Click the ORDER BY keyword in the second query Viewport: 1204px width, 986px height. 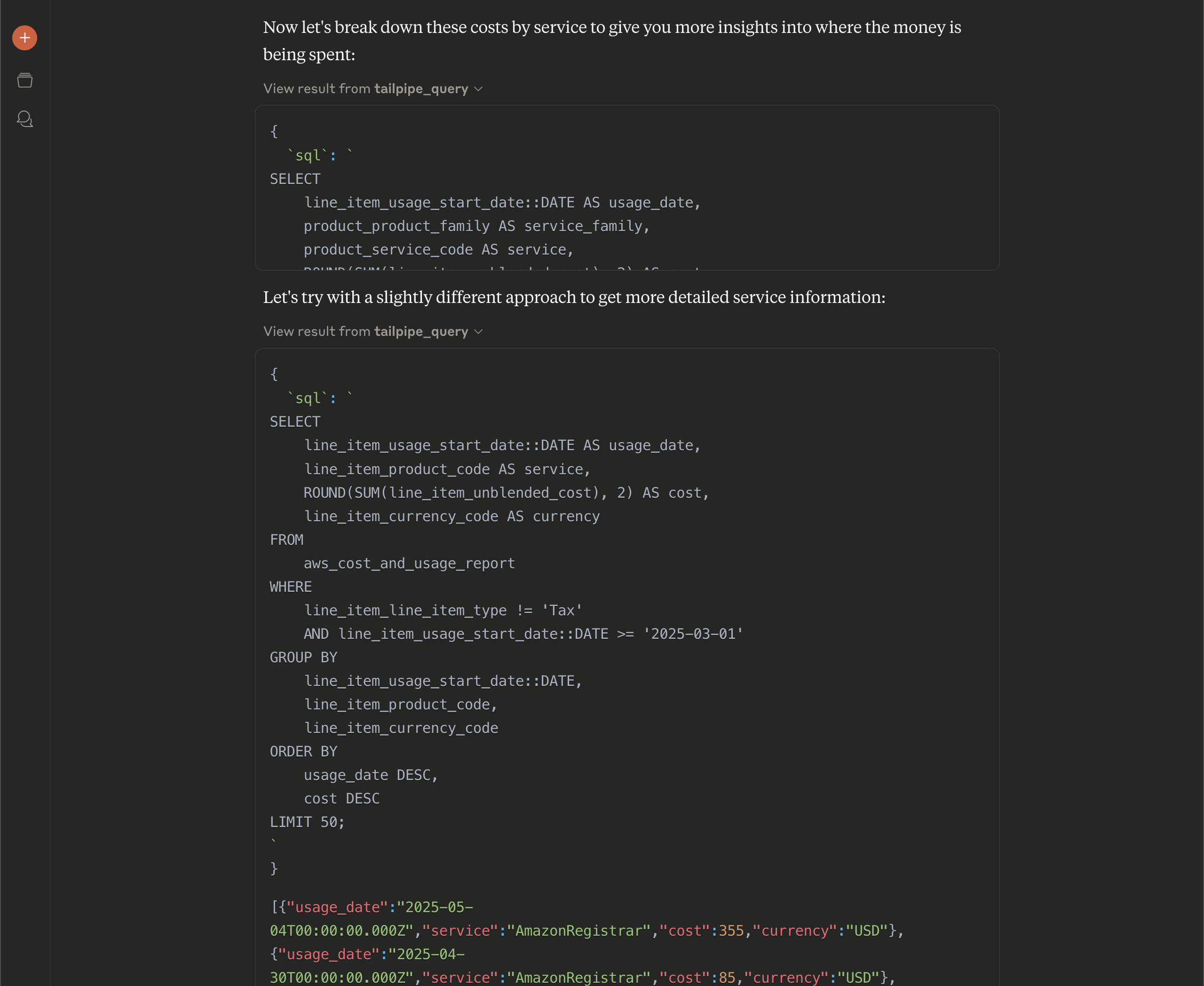click(x=303, y=751)
